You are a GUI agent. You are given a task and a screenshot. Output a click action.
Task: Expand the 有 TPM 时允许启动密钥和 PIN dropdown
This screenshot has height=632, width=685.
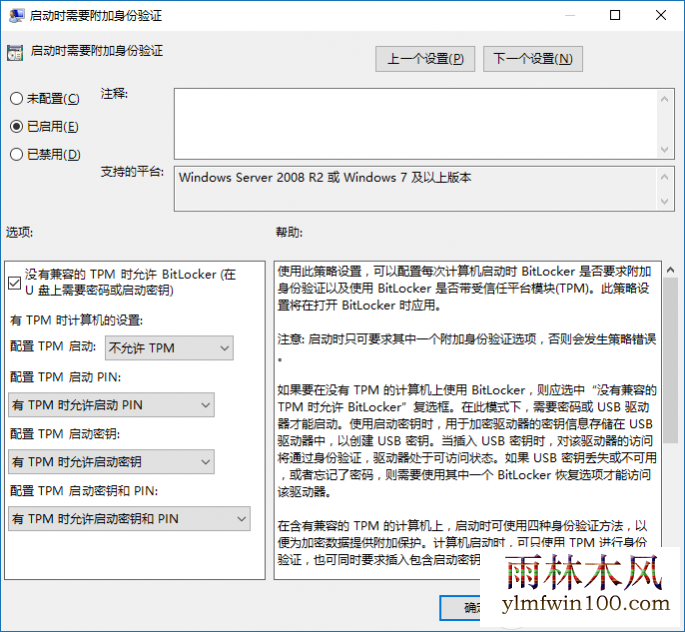pyautogui.click(x=129, y=518)
